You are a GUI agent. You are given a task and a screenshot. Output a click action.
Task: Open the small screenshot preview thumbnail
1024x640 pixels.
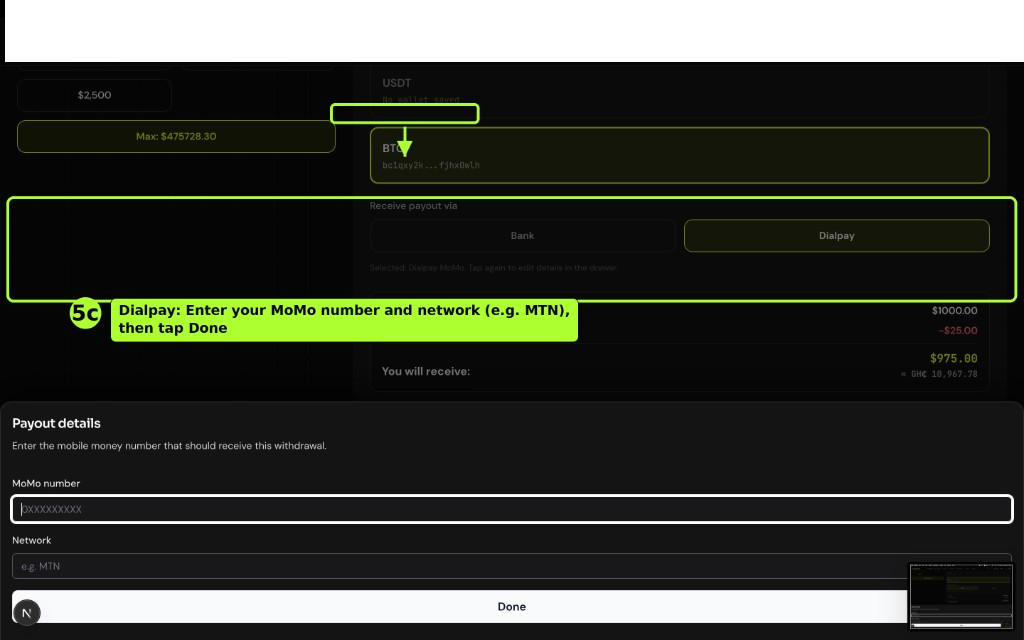tap(961, 596)
